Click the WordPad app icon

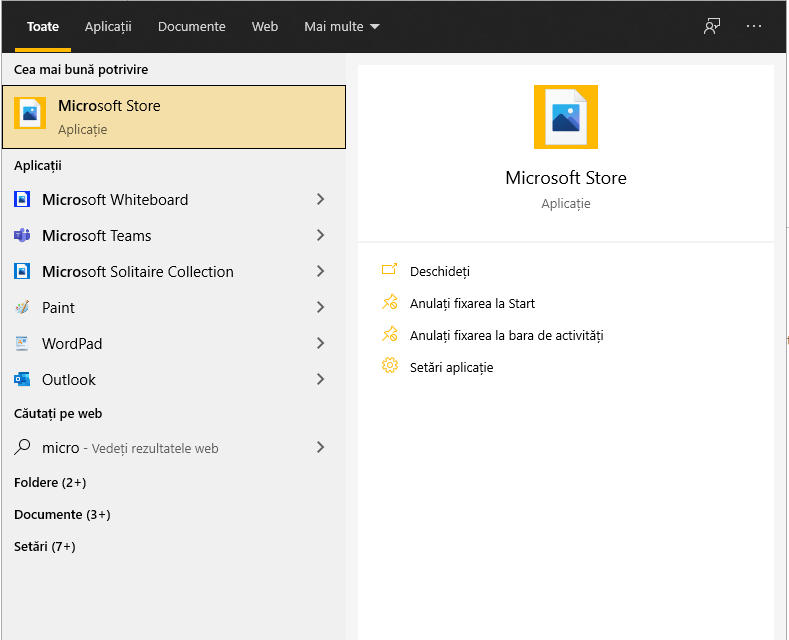[22, 344]
